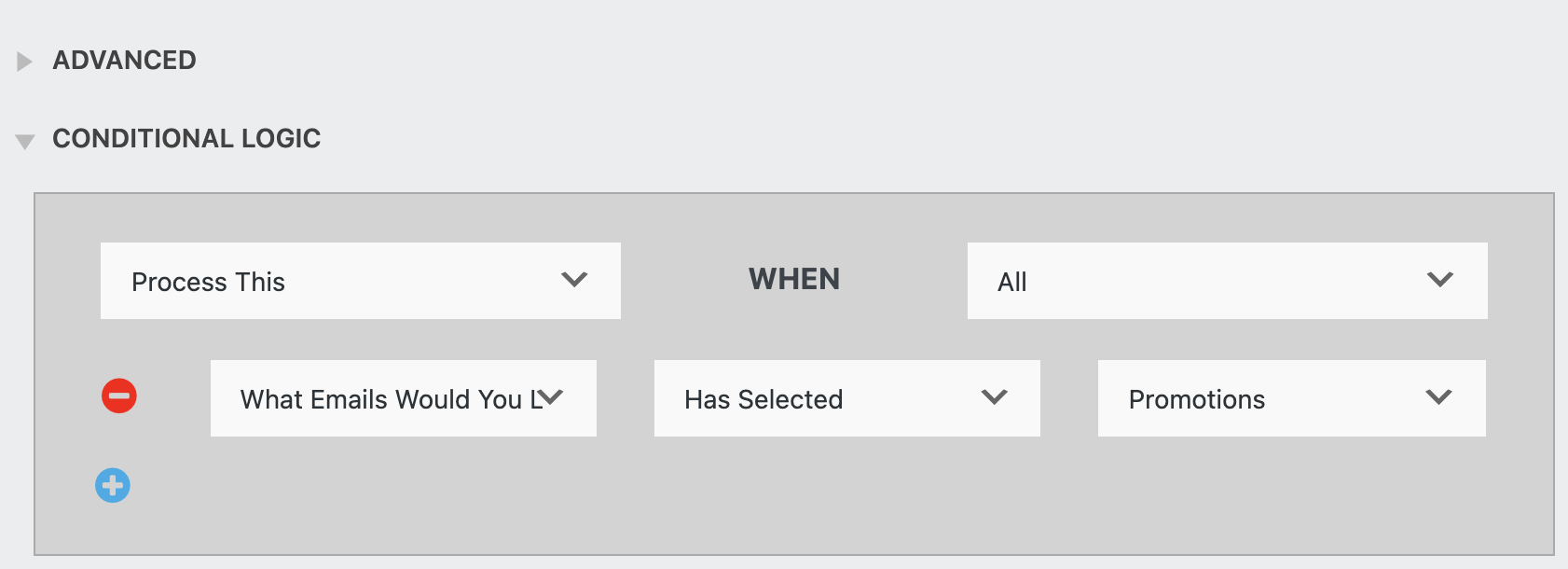Click the disclosure triangle beside CONDITIONAL LOGIC
This screenshot has width=1568, height=569.
tap(25, 140)
